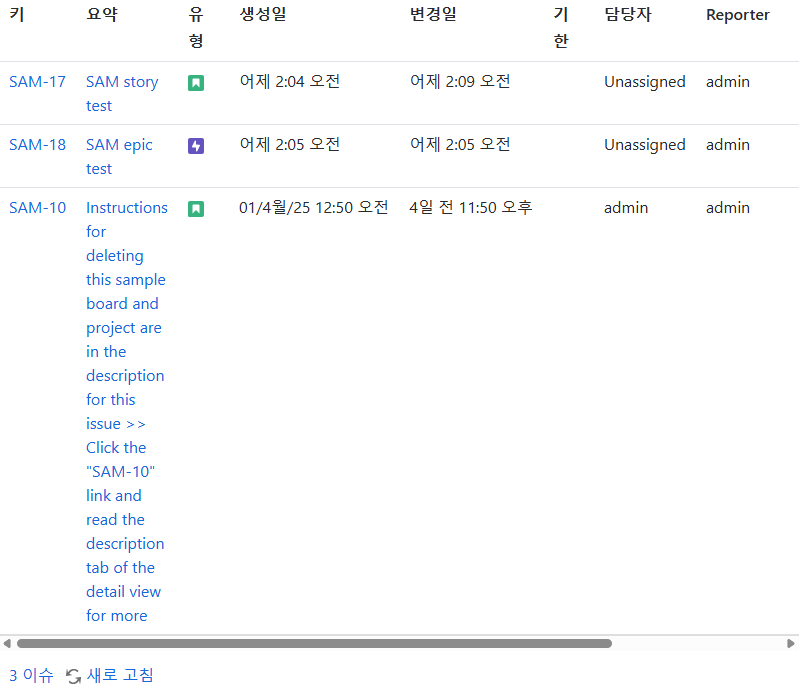Select created date '01/4월/25 12:50 오전'
Screen dimensions: 800x690
coord(314,208)
